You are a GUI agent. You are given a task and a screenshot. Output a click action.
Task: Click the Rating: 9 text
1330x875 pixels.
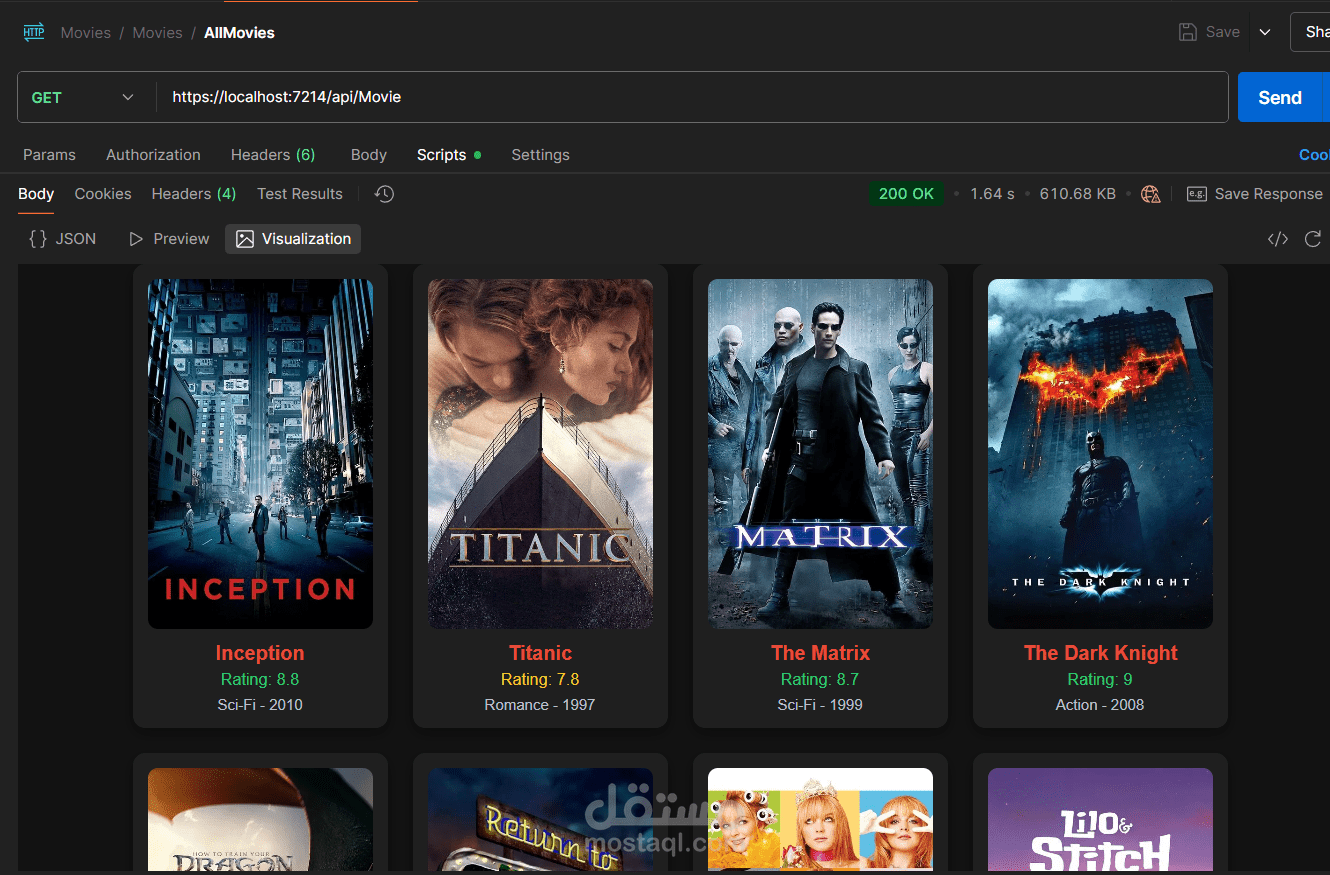(x=1100, y=680)
